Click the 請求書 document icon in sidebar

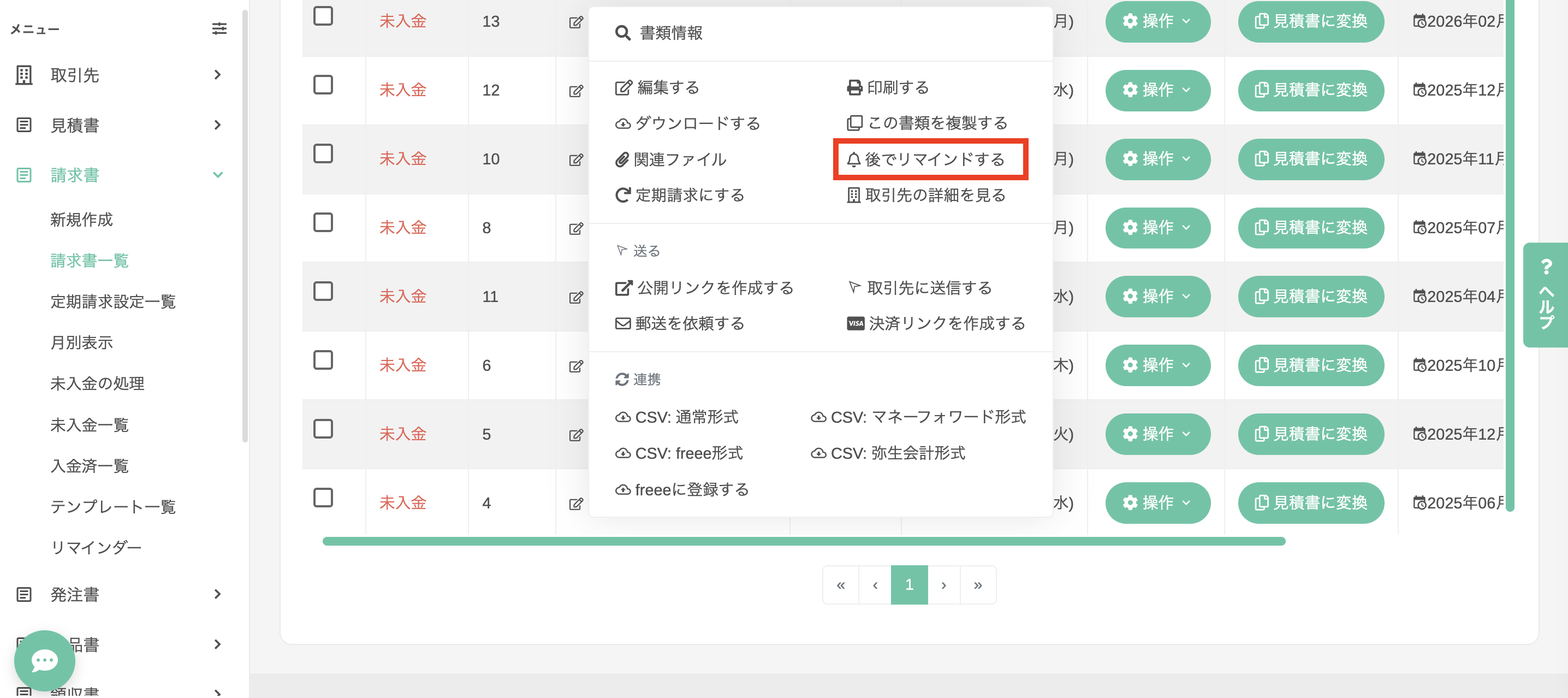coord(23,175)
